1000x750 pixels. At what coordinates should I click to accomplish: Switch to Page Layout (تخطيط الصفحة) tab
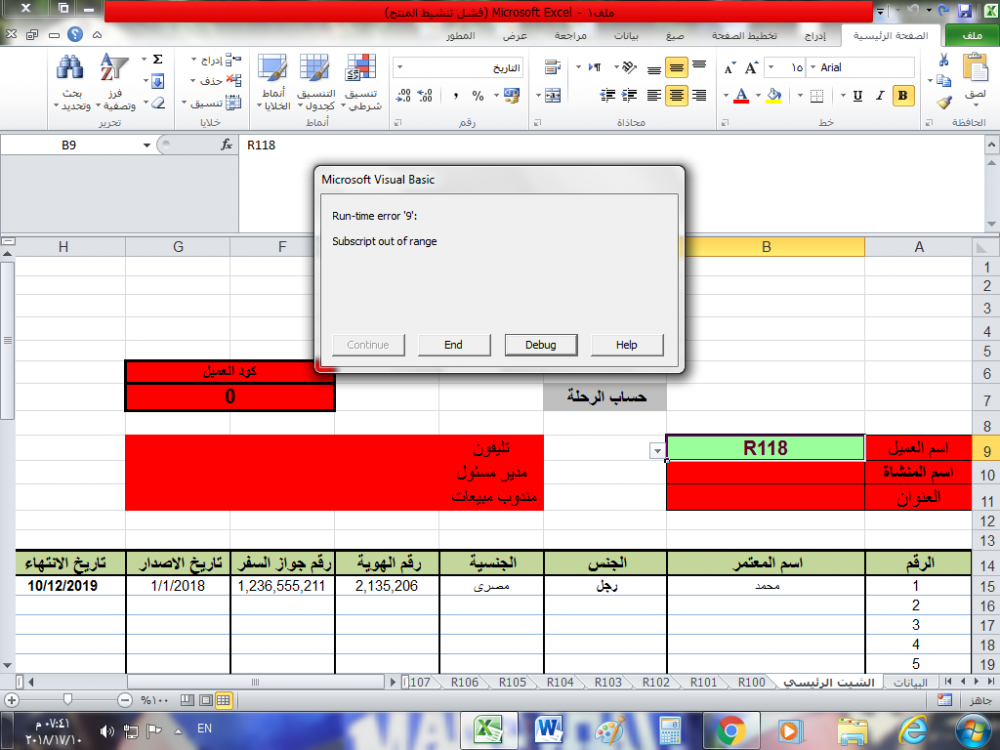click(x=744, y=36)
